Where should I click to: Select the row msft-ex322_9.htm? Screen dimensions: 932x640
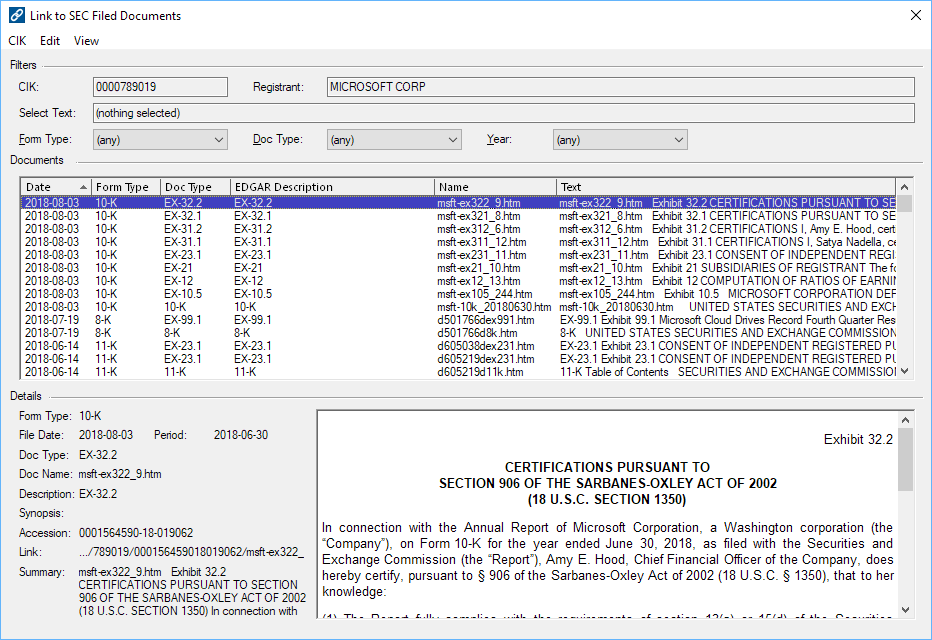(x=458, y=203)
